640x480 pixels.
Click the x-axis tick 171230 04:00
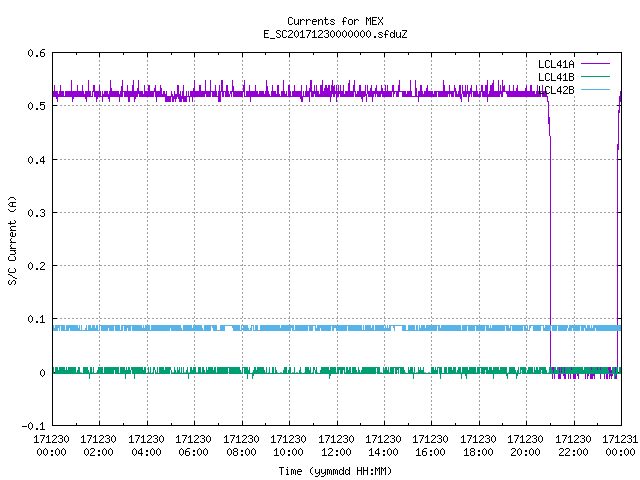(x=146, y=446)
